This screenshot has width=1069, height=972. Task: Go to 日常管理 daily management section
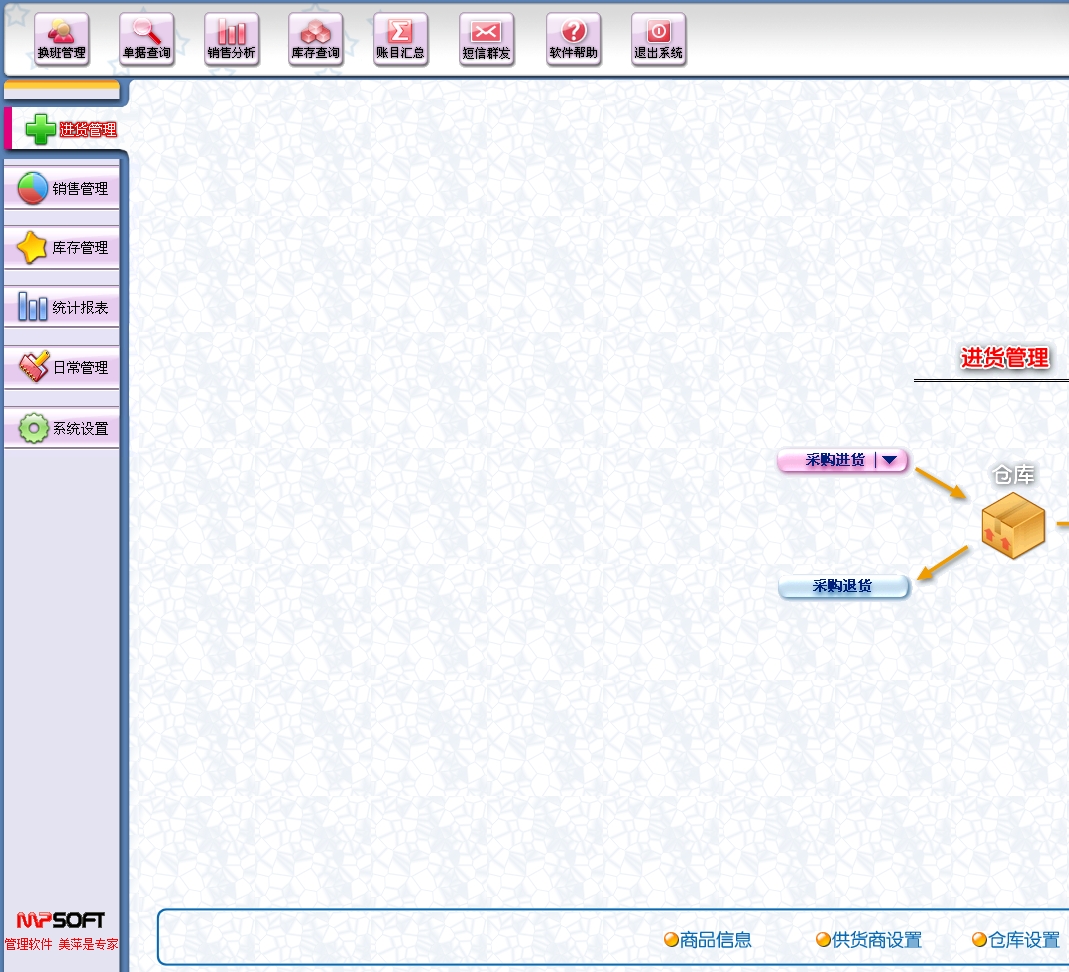[x=62, y=367]
